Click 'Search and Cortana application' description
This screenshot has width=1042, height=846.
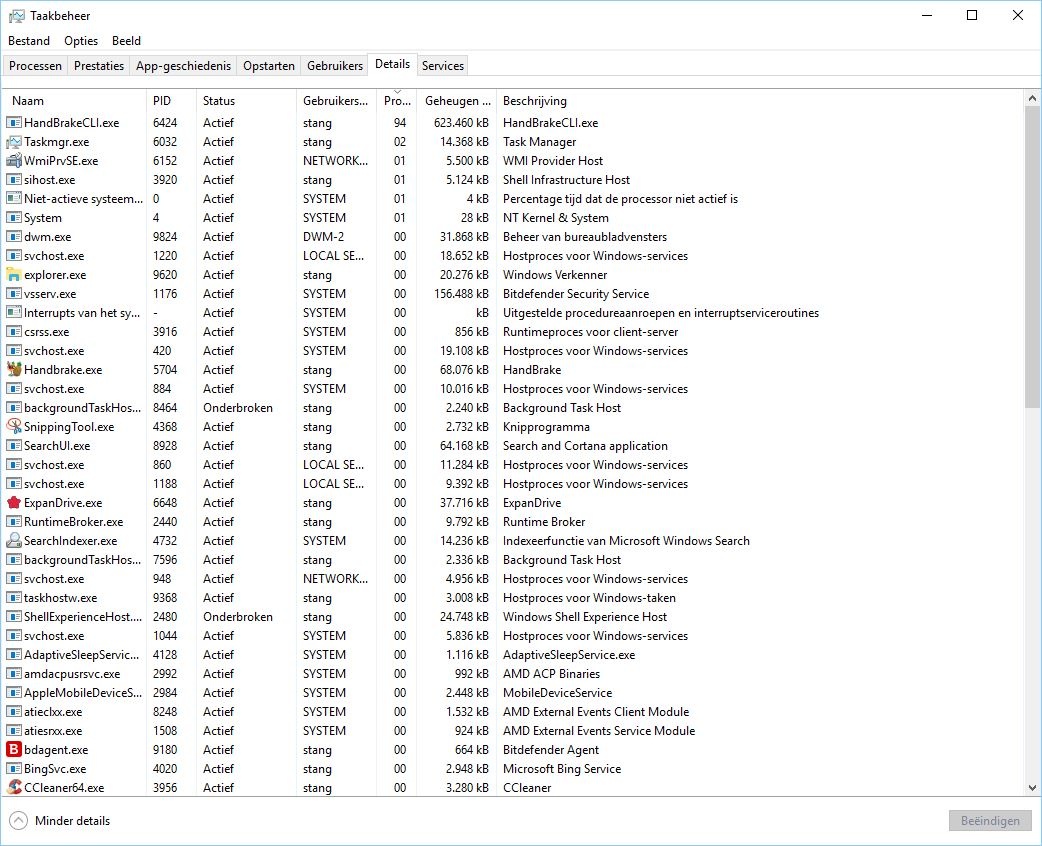coord(585,446)
